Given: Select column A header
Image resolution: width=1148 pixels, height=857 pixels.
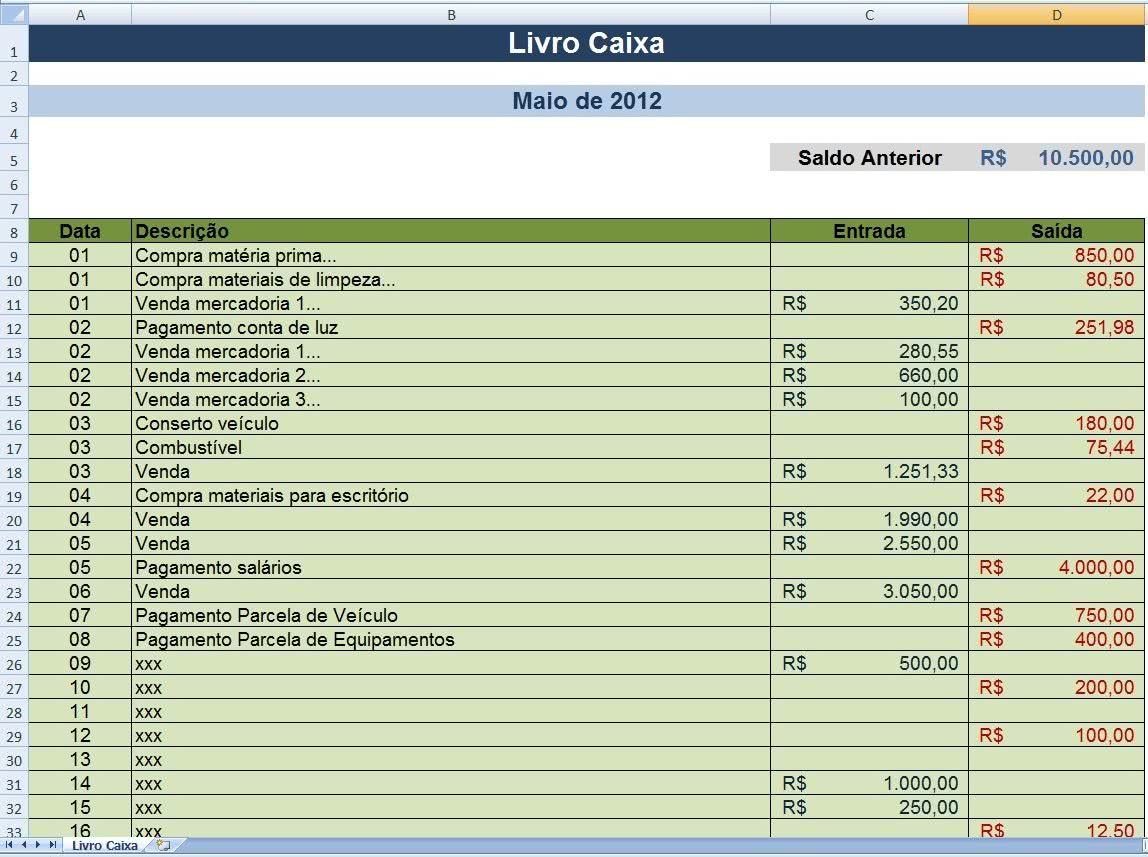Looking at the screenshot, I should pyautogui.click(x=81, y=15).
